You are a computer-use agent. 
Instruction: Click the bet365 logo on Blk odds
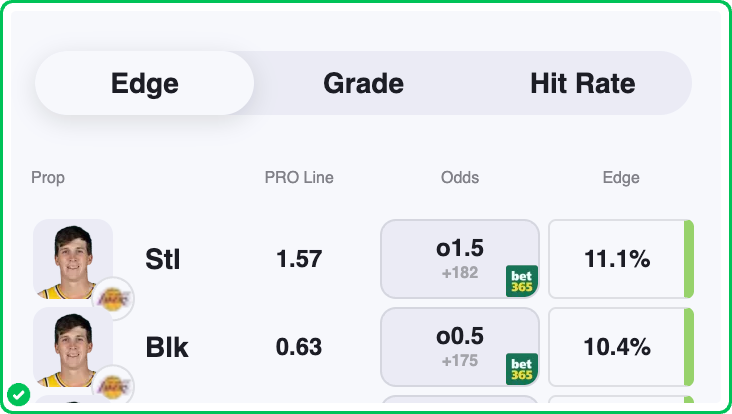coord(521,368)
